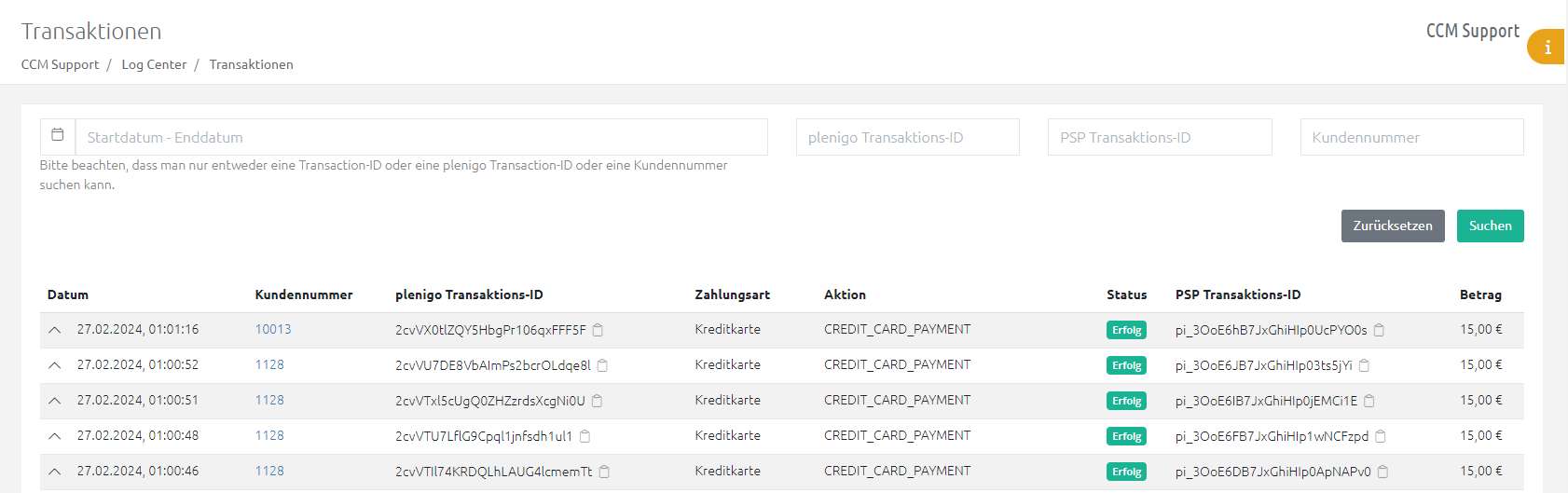Collapse the 01:00:46 transaction row
The image size is (1568, 493).
click(x=55, y=472)
